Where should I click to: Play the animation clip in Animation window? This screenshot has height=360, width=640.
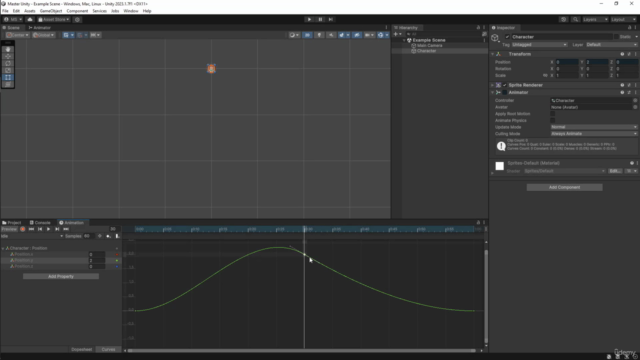[49, 229]
